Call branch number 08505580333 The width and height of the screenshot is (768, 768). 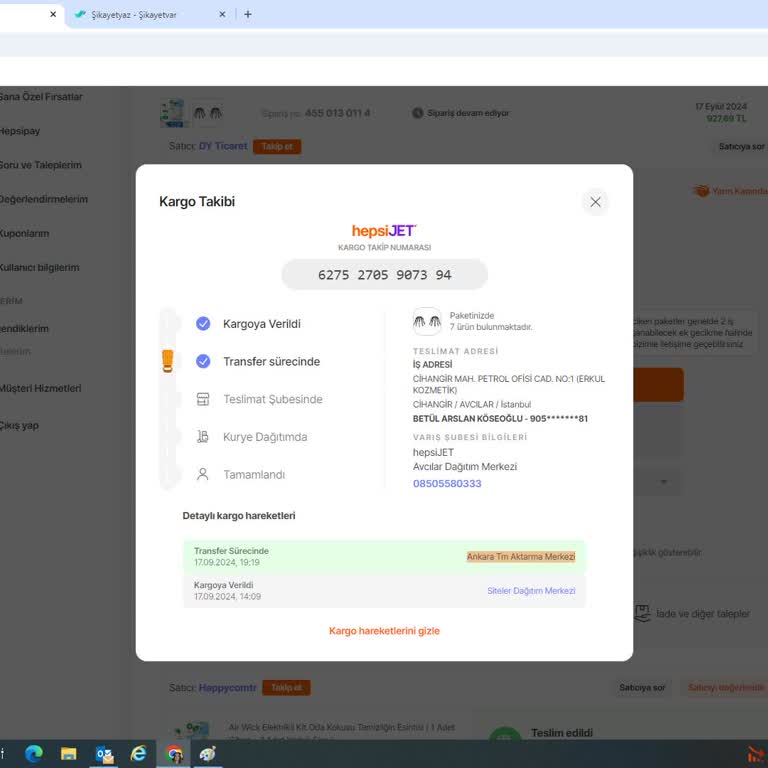coord(447,483)
